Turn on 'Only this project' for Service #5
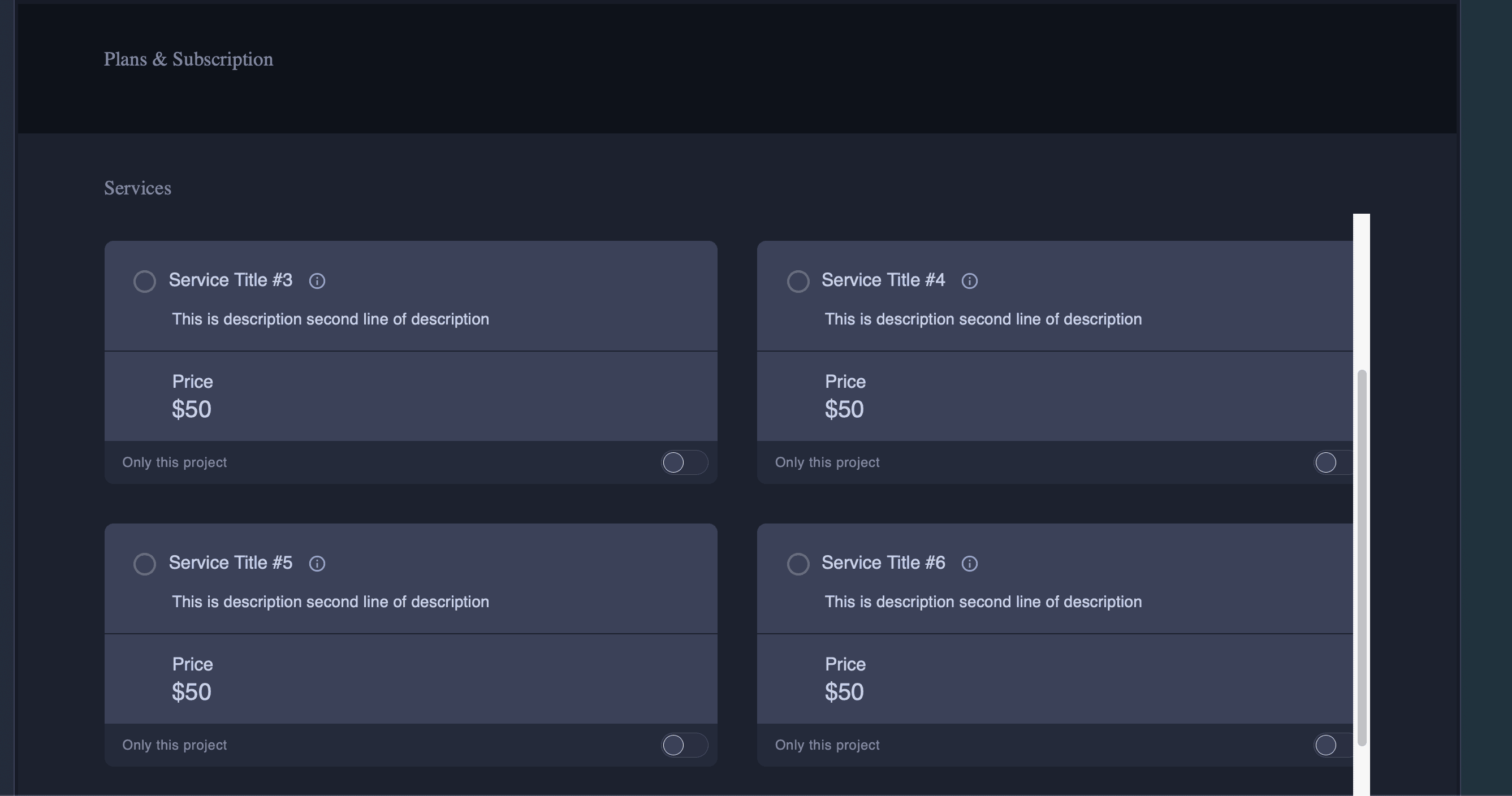 pos(684,745)
